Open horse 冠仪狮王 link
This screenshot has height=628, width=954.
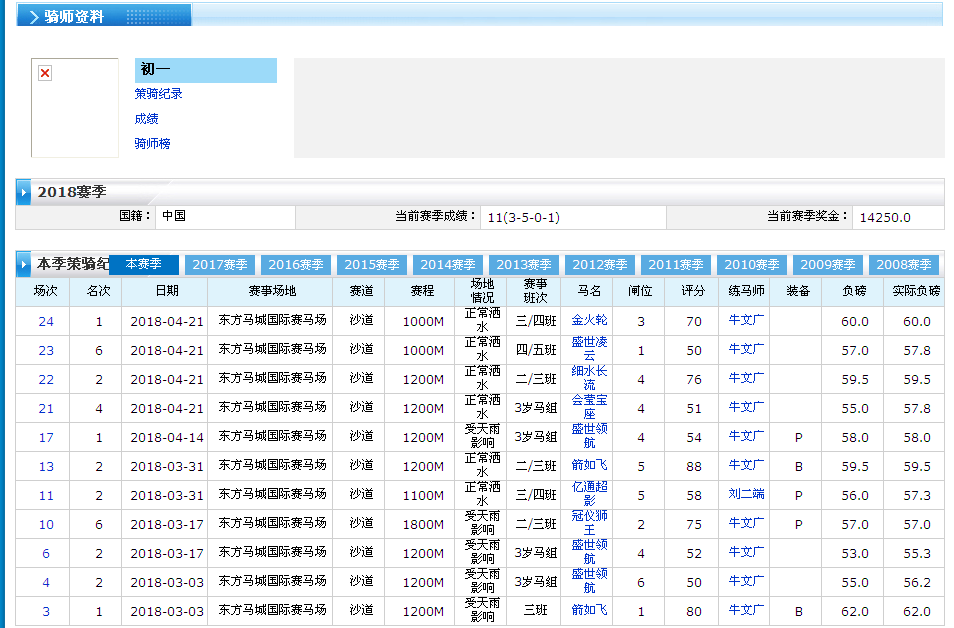coord(589,524)
